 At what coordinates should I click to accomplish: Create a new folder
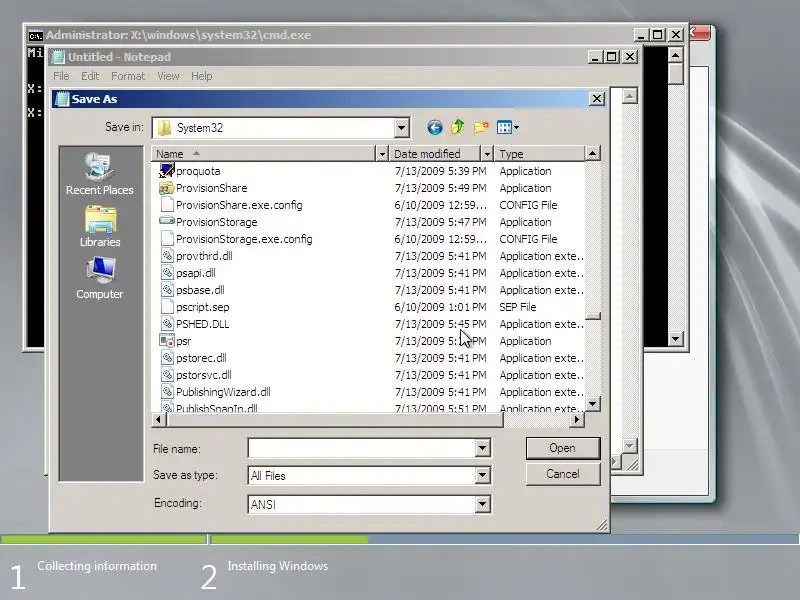[481, 127]
